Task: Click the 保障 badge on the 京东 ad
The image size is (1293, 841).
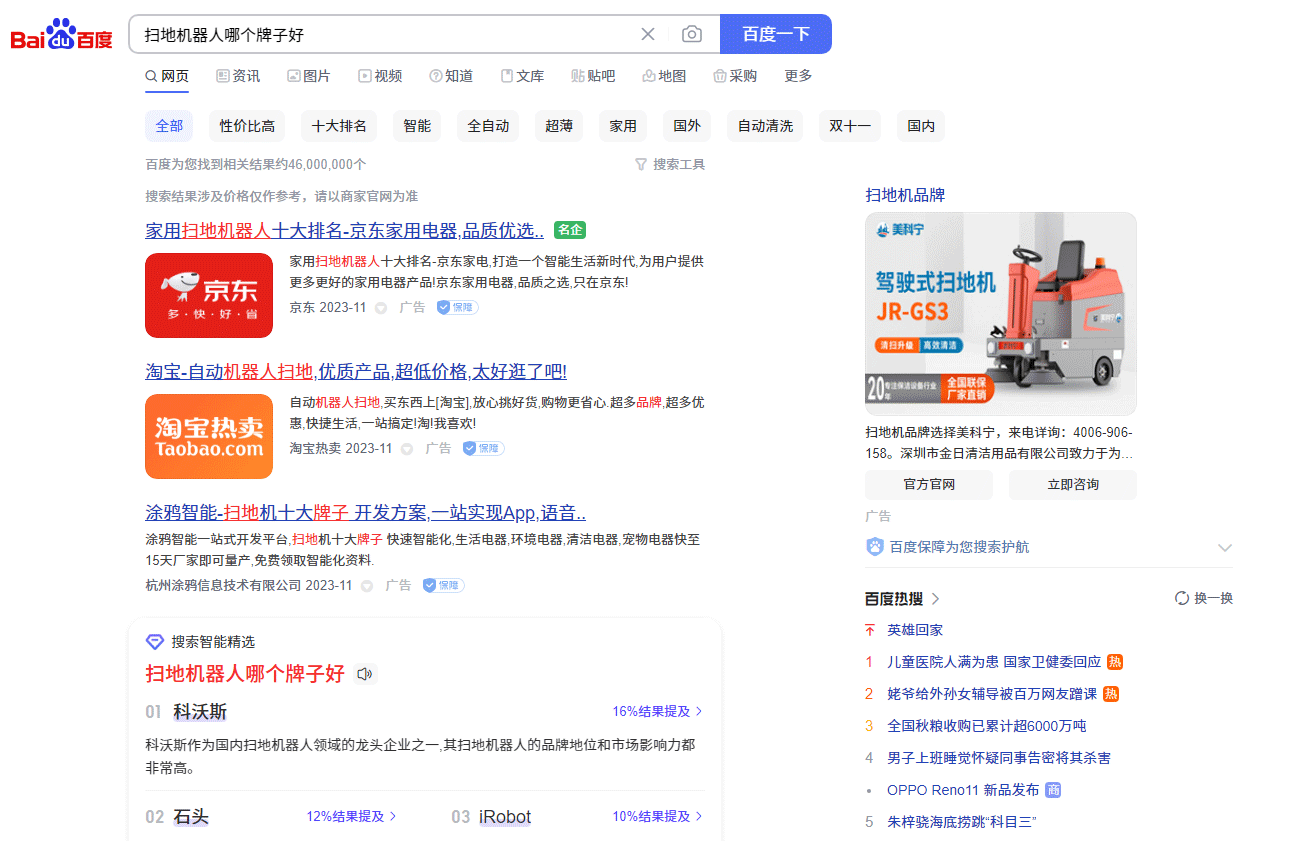Action: tap(458, 308)
